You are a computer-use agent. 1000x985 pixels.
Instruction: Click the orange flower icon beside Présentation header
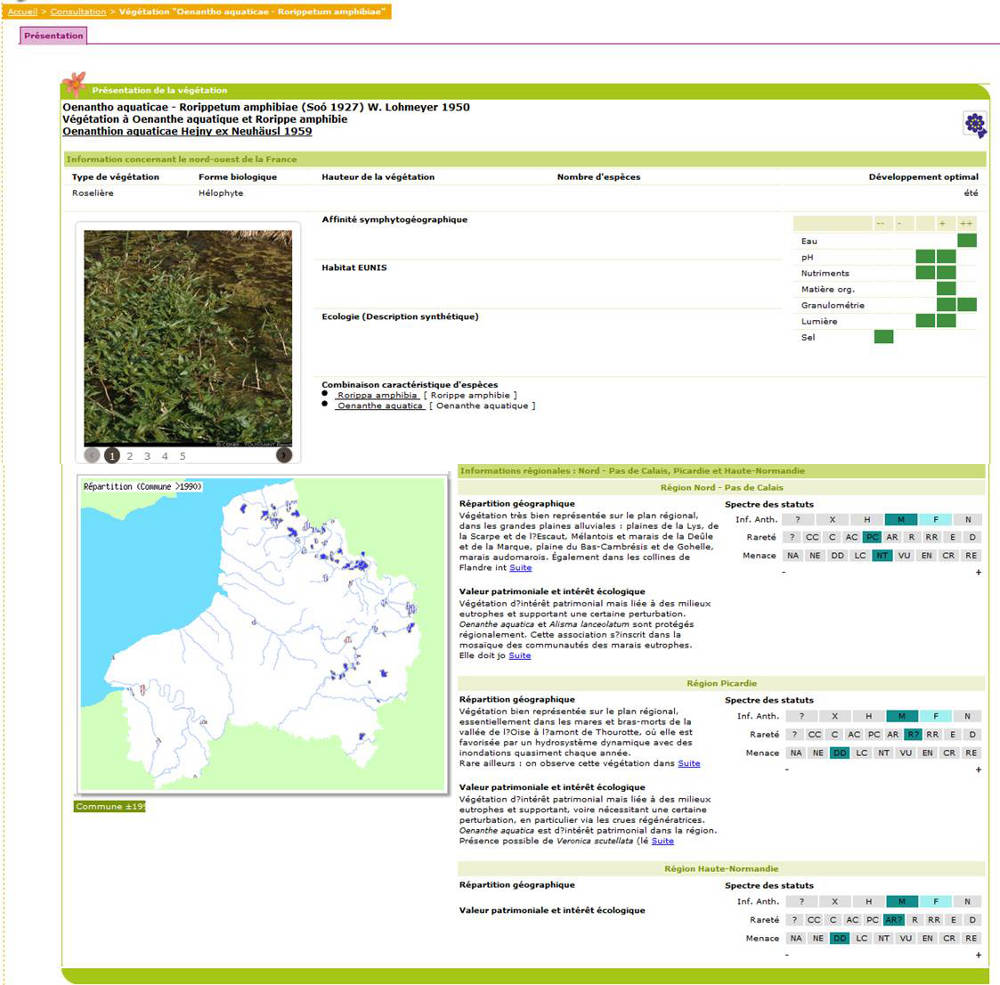coord(74,84)
